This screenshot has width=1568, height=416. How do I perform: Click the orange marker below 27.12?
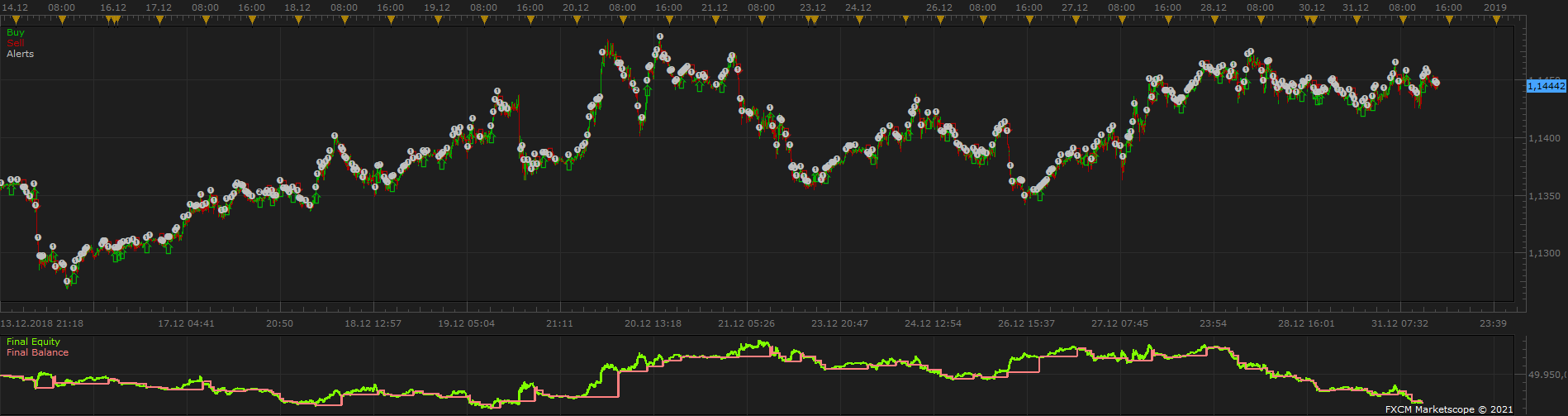pos(1075,21)
